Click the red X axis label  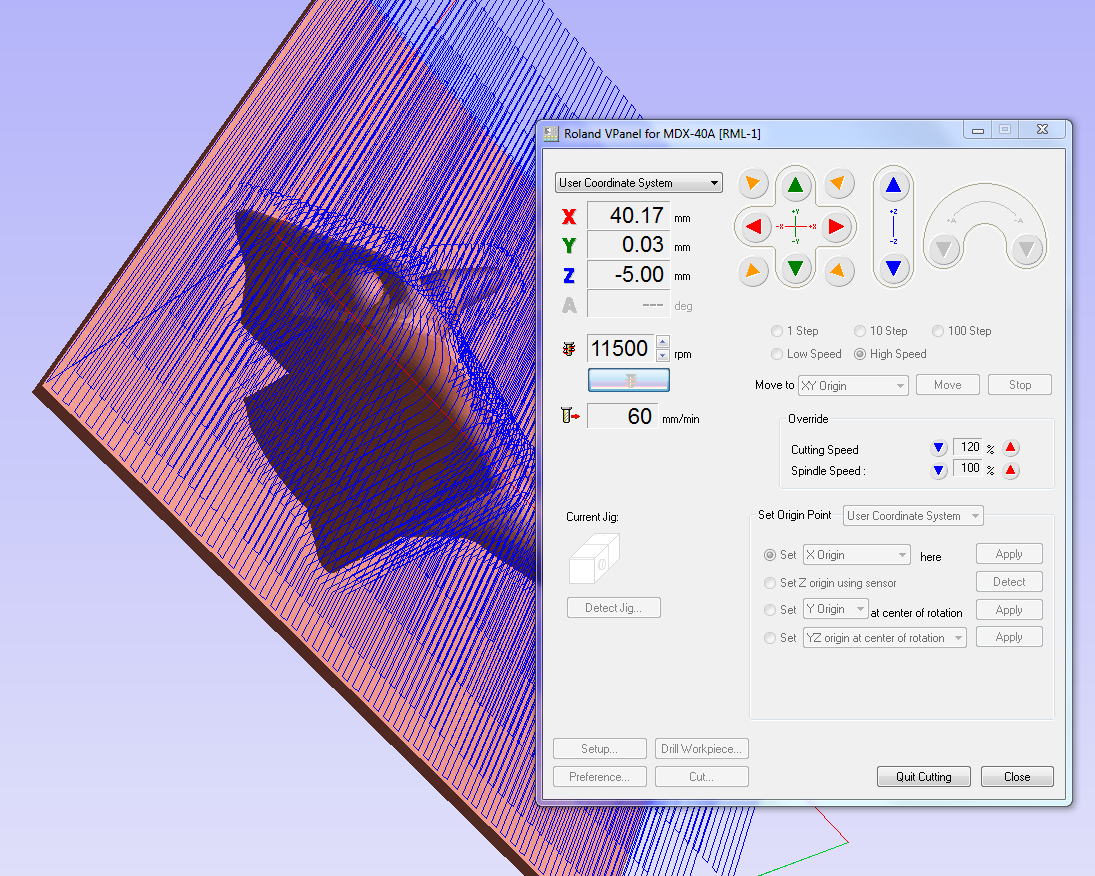click(x=569, y=217)
